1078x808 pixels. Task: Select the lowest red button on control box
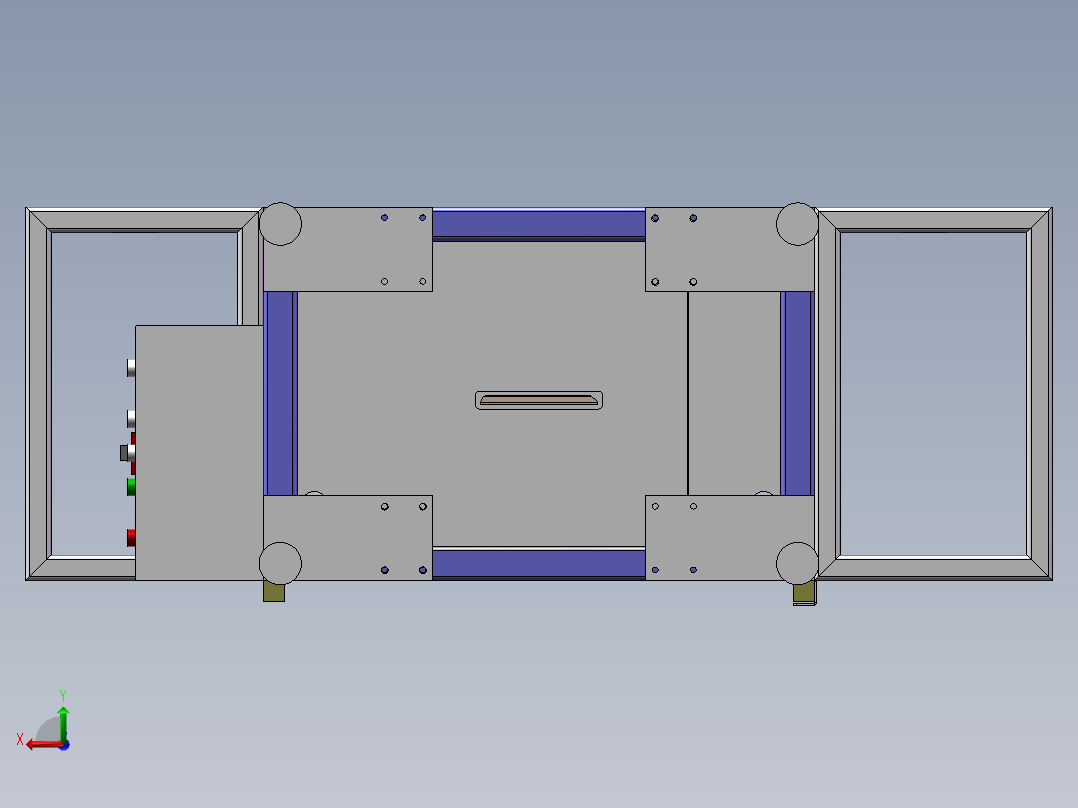[x=131, y=538]
